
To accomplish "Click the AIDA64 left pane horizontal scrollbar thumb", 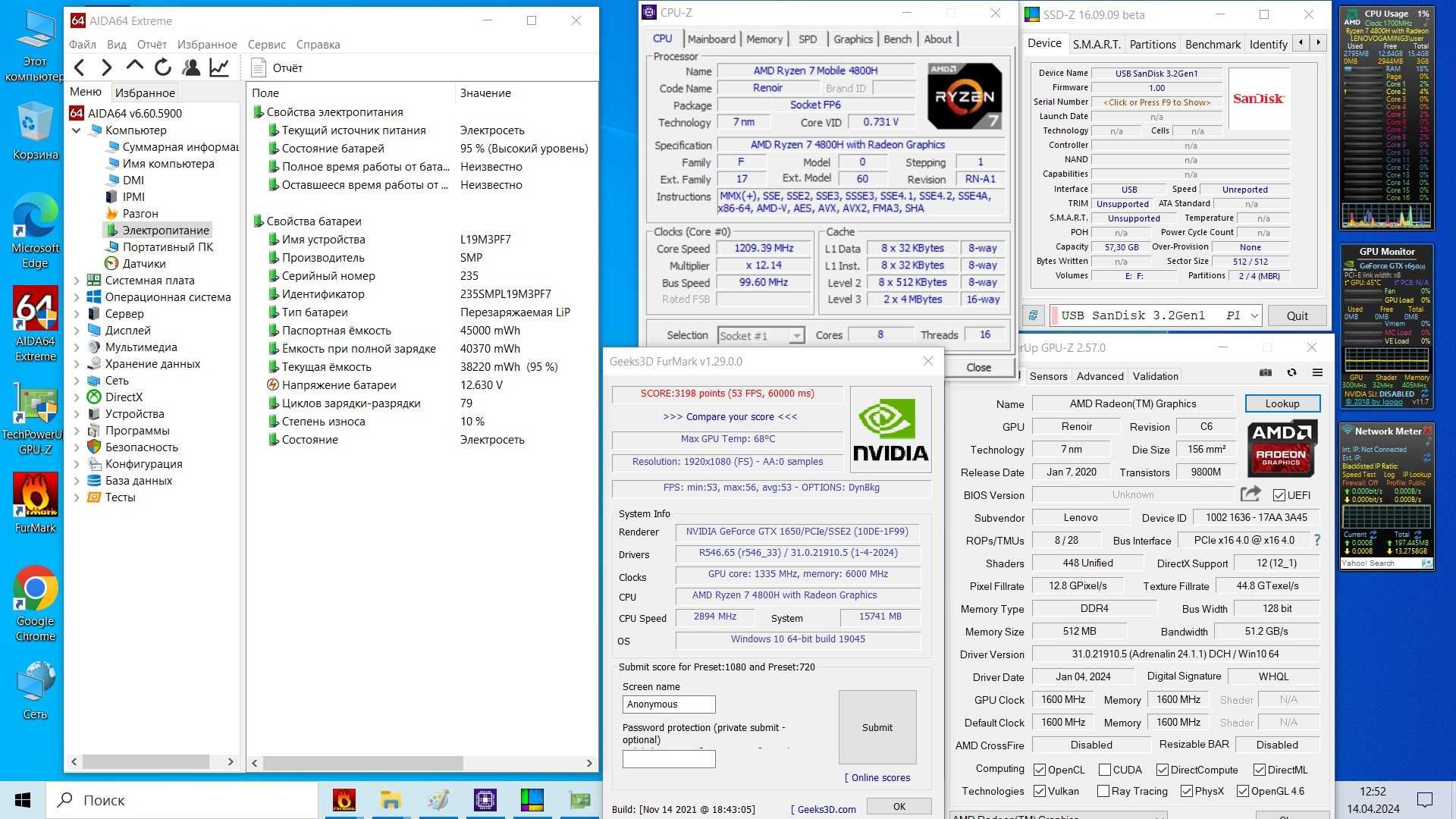I will coord(146,761).
